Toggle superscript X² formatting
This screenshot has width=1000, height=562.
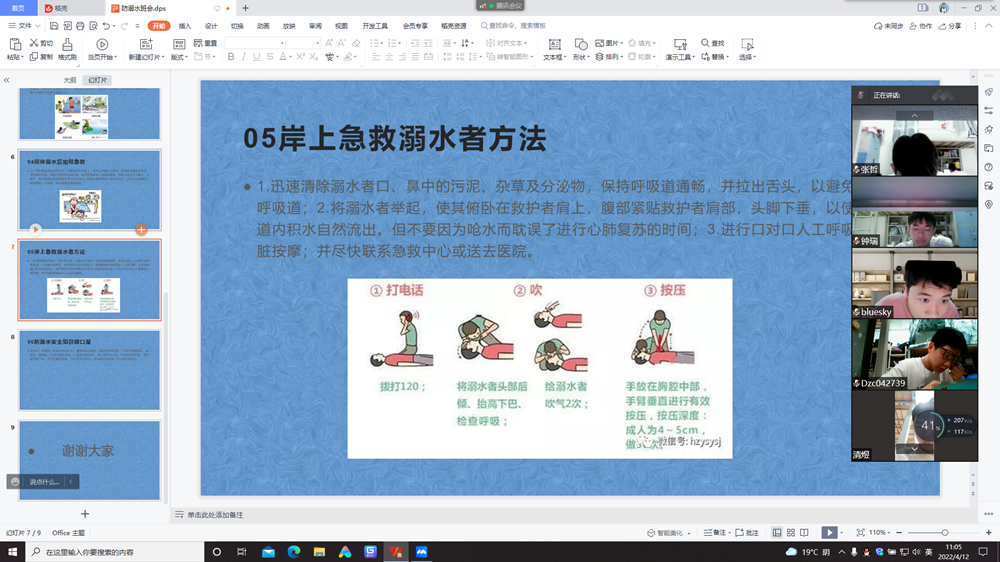tap(300, 57)
